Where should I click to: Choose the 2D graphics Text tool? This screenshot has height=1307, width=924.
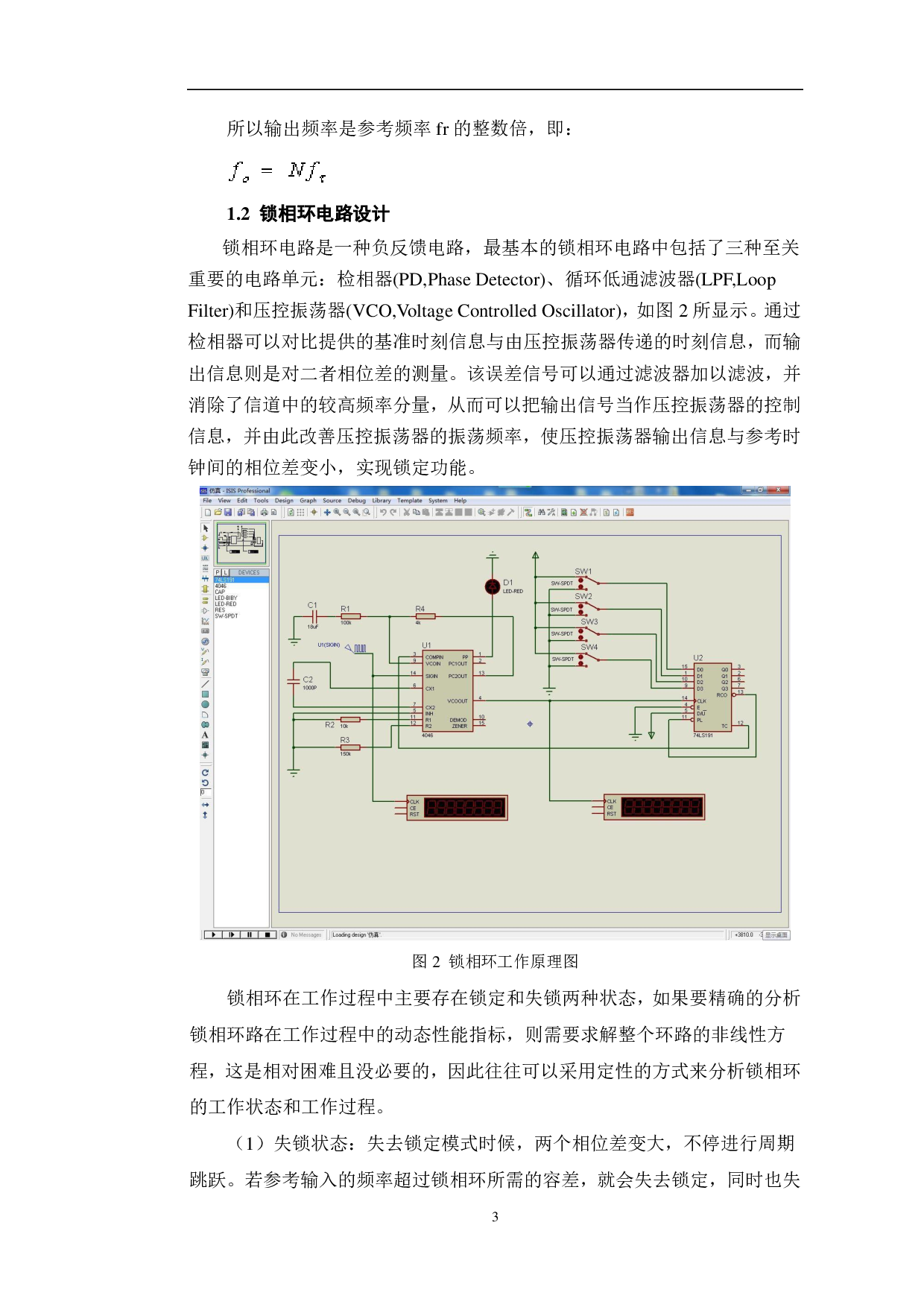pos(205,735)
